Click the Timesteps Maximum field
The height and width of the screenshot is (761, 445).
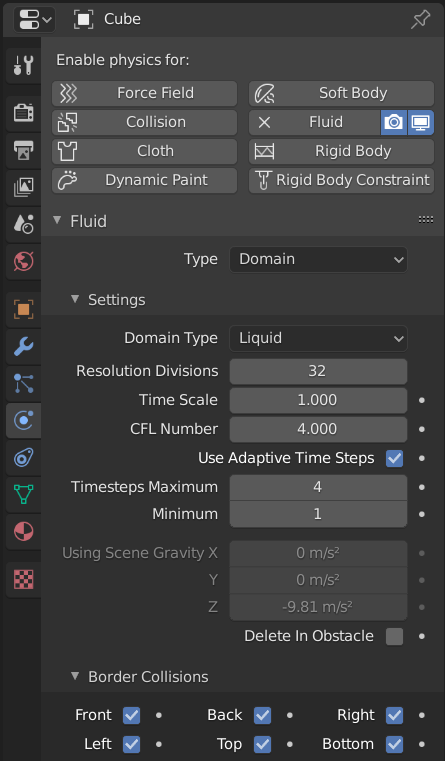point(318,487)
